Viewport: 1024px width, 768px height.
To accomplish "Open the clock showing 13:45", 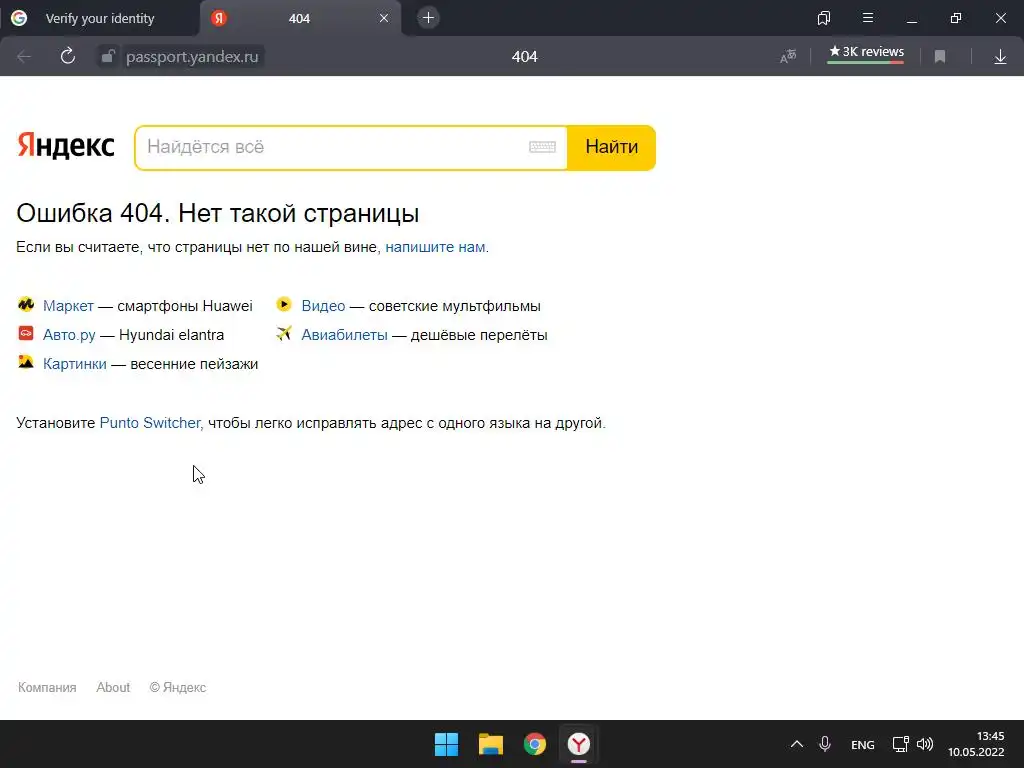I will pos(976,744).
